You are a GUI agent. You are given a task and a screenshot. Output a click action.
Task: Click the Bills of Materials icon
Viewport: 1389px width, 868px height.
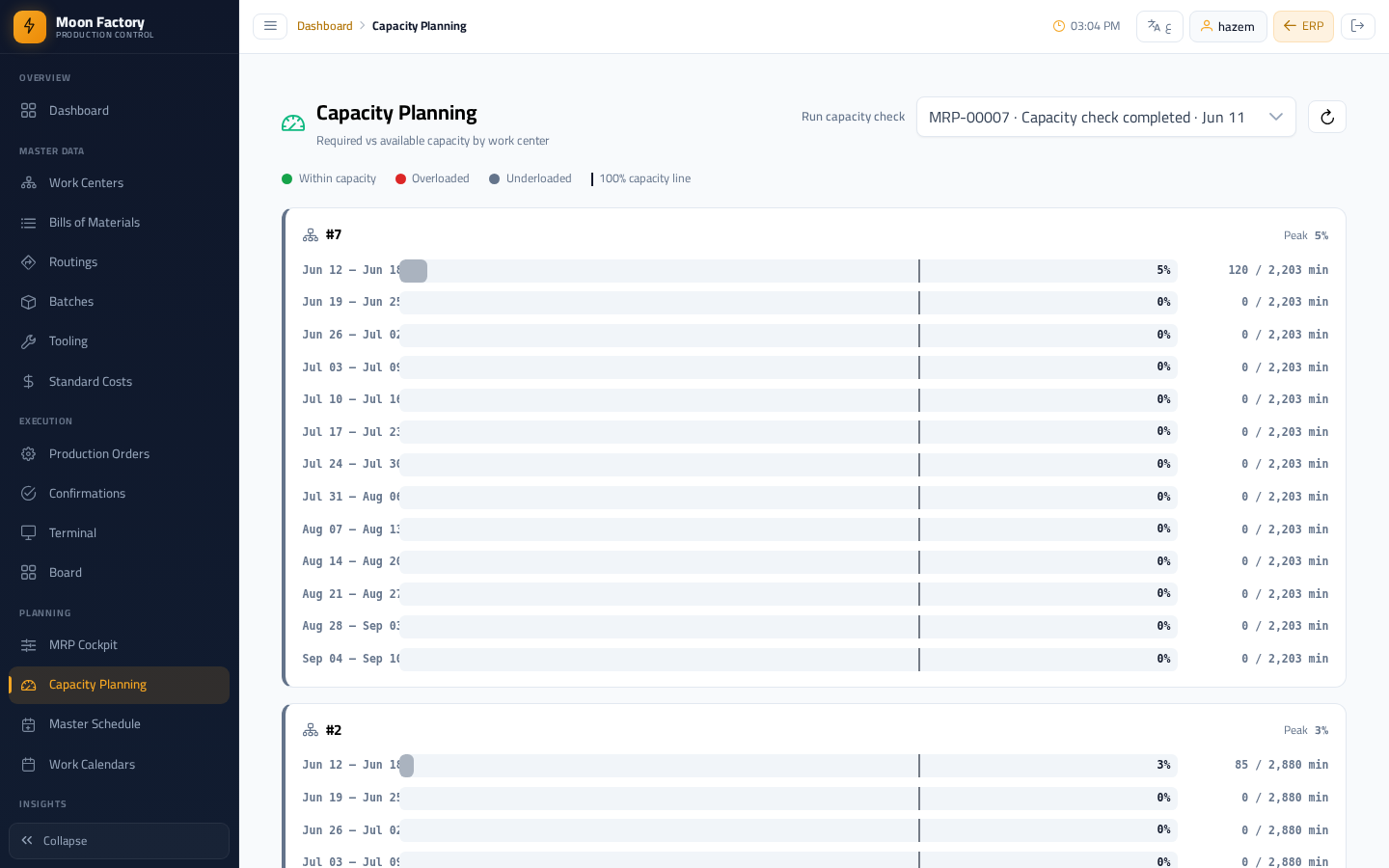[29, 223]
